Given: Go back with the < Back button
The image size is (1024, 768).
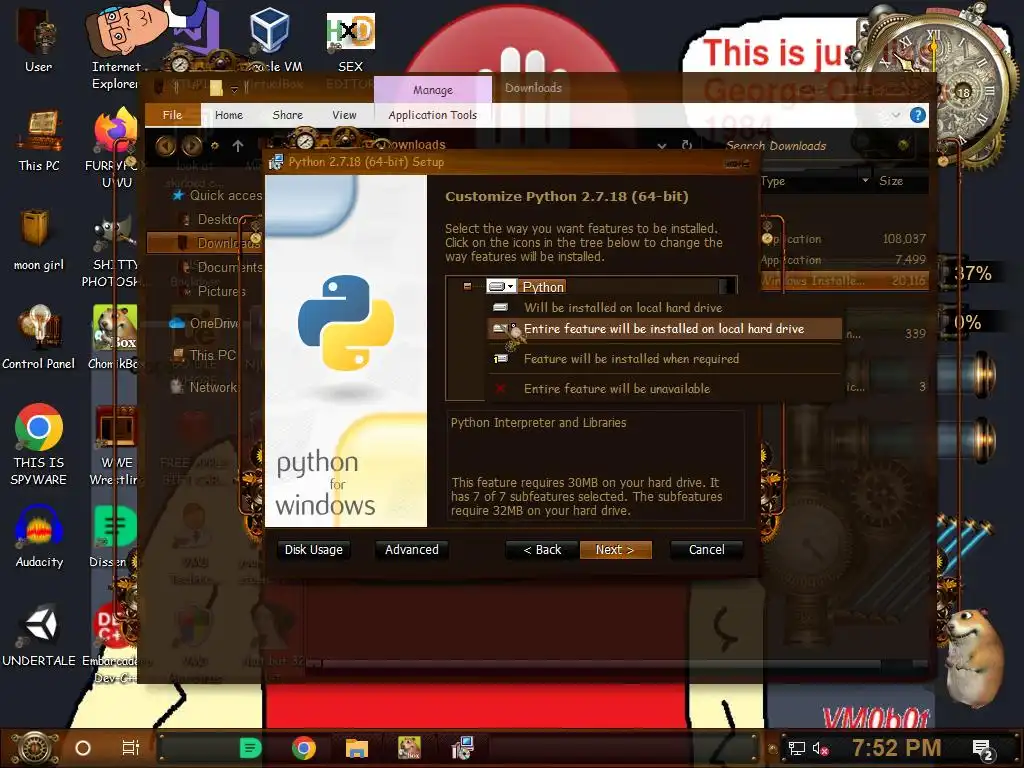Looking at the screenshot, I should pos(542,550).
